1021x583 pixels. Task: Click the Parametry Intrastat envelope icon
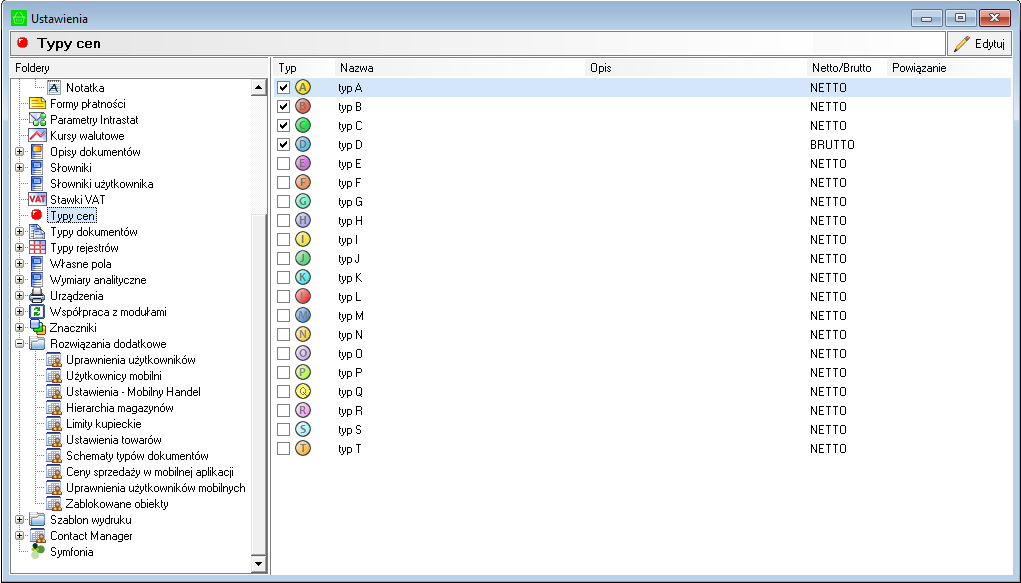[37, 120]
